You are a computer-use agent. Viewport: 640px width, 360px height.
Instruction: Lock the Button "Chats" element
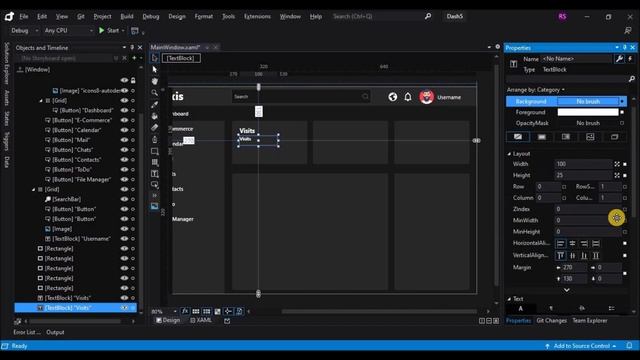(133, 150)
